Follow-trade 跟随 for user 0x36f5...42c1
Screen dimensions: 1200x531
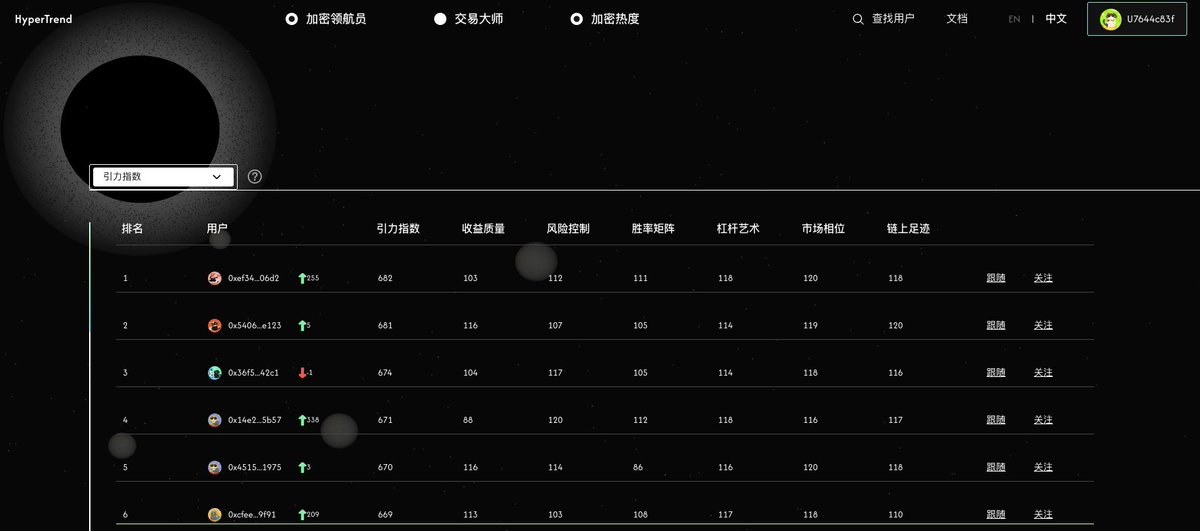pos(995,373)
